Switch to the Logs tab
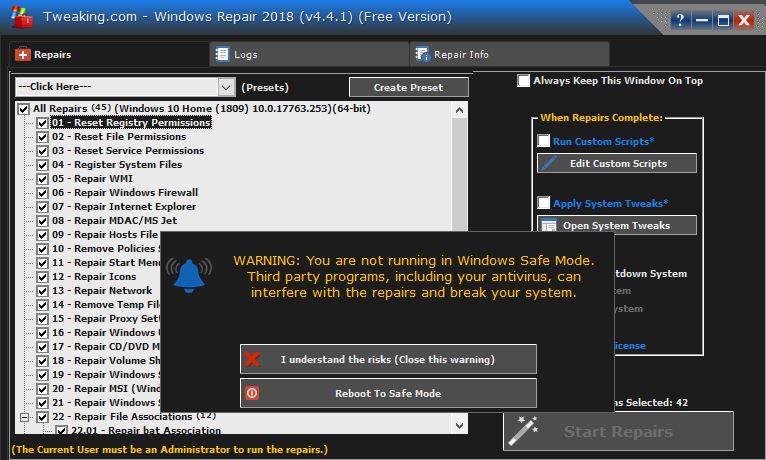Image resolution: width=766 pixels, height=460 pixels. (x=309, y=54)
